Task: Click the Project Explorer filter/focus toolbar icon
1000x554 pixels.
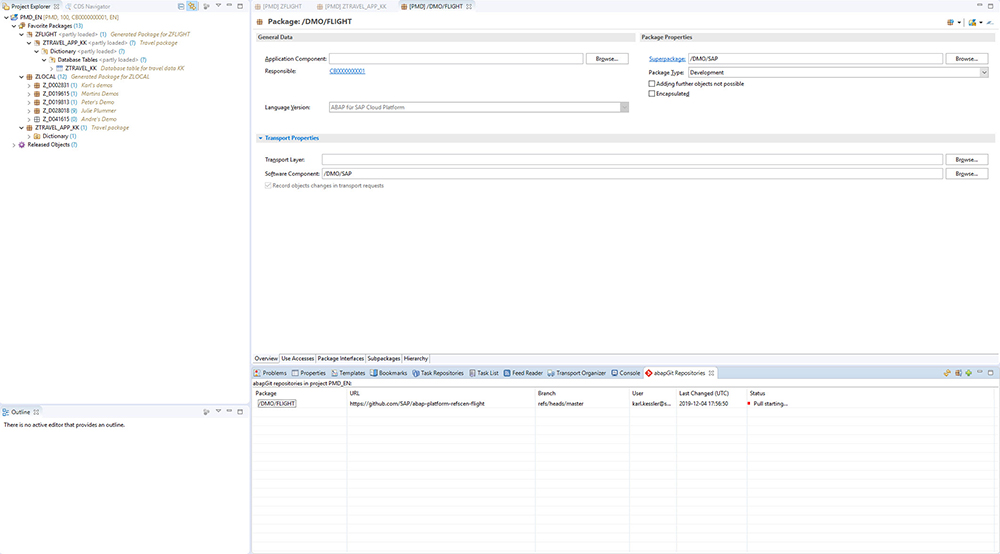Action: 206,6
